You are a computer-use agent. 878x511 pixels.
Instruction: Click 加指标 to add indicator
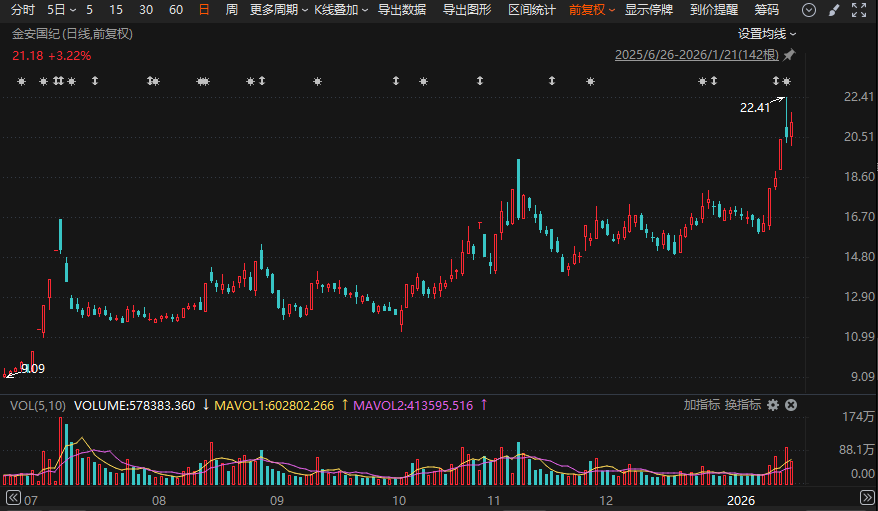pyautogui.click(x=701, y=405)
